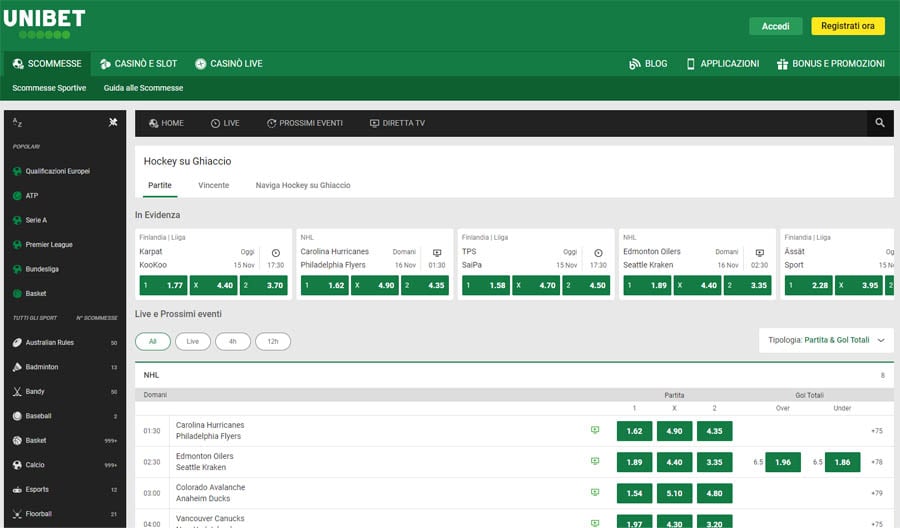
Task: Open Scommesse Sportive submenu link
Action: click(49, 88)
